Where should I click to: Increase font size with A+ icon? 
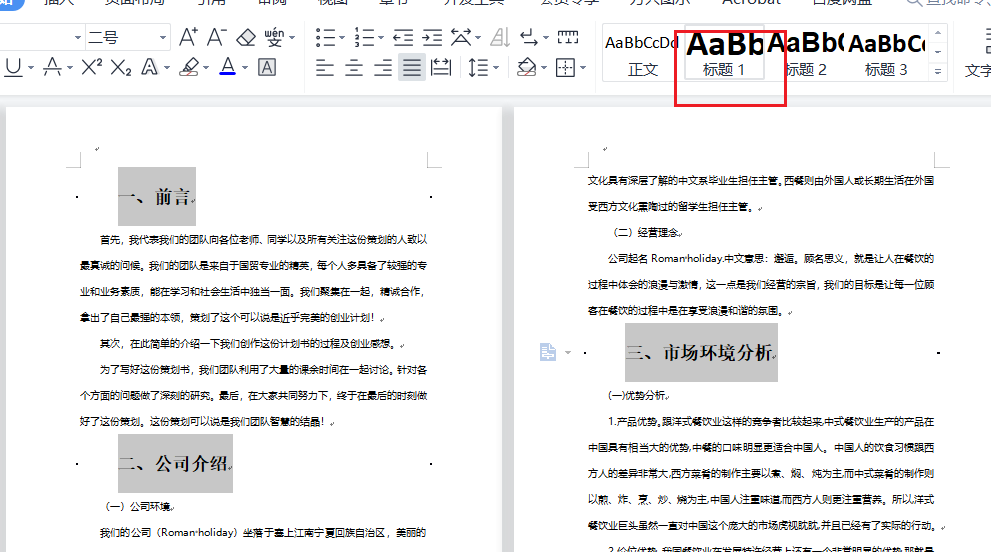pyautogui.click(x=188, y=38)
